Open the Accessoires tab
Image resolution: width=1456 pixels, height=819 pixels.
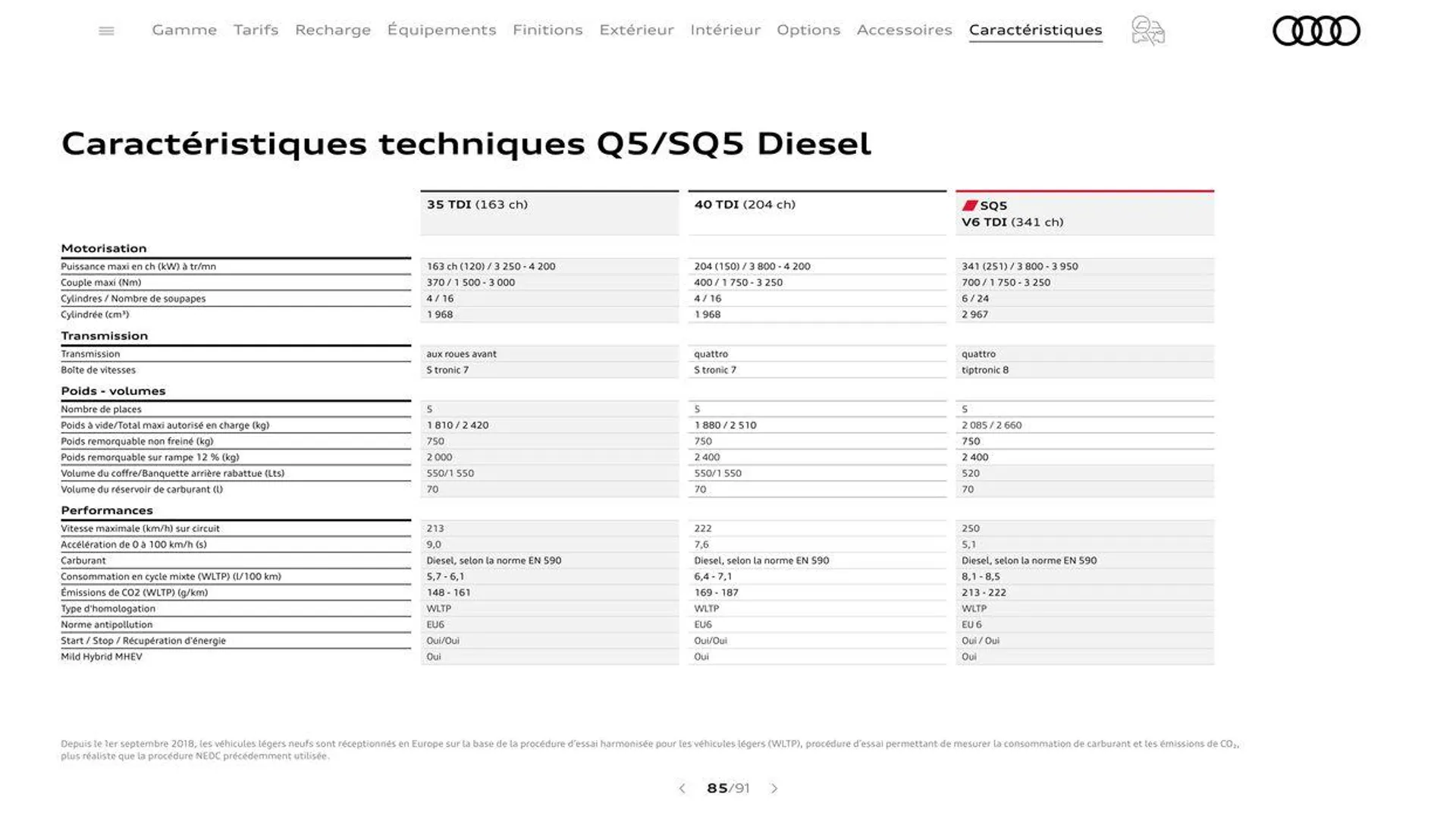coord(904,30)
